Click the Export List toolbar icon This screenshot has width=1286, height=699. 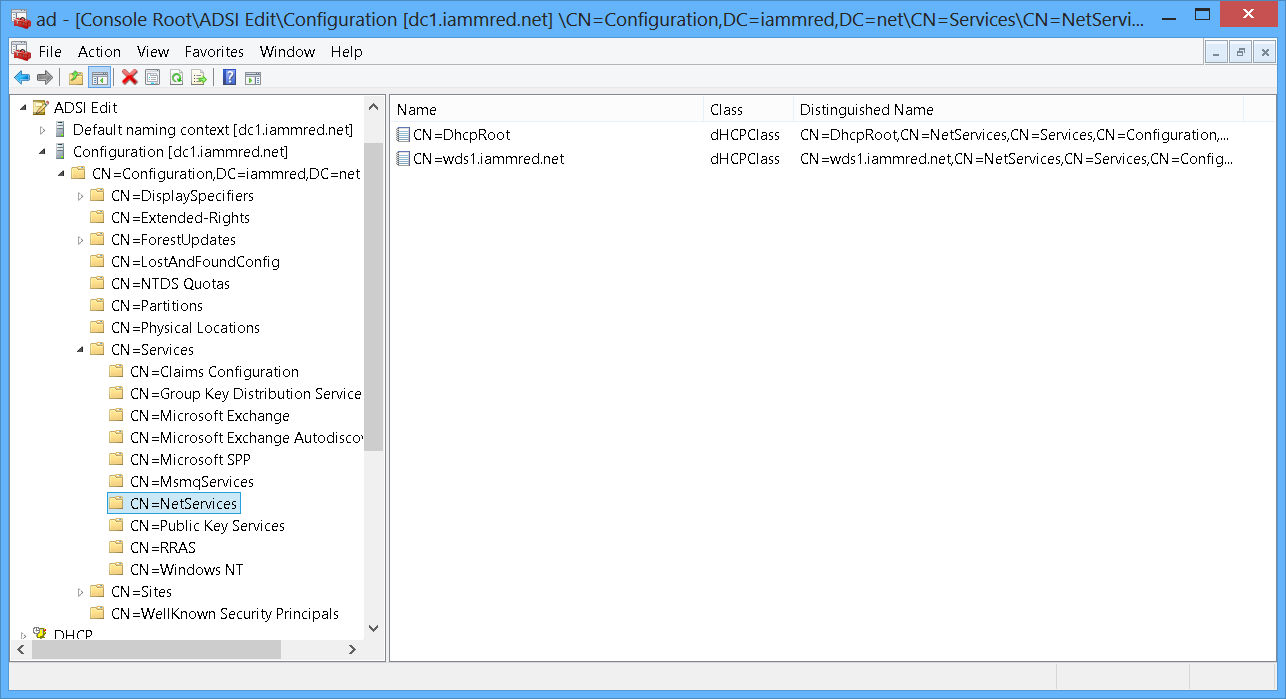(x=202, y=77)
